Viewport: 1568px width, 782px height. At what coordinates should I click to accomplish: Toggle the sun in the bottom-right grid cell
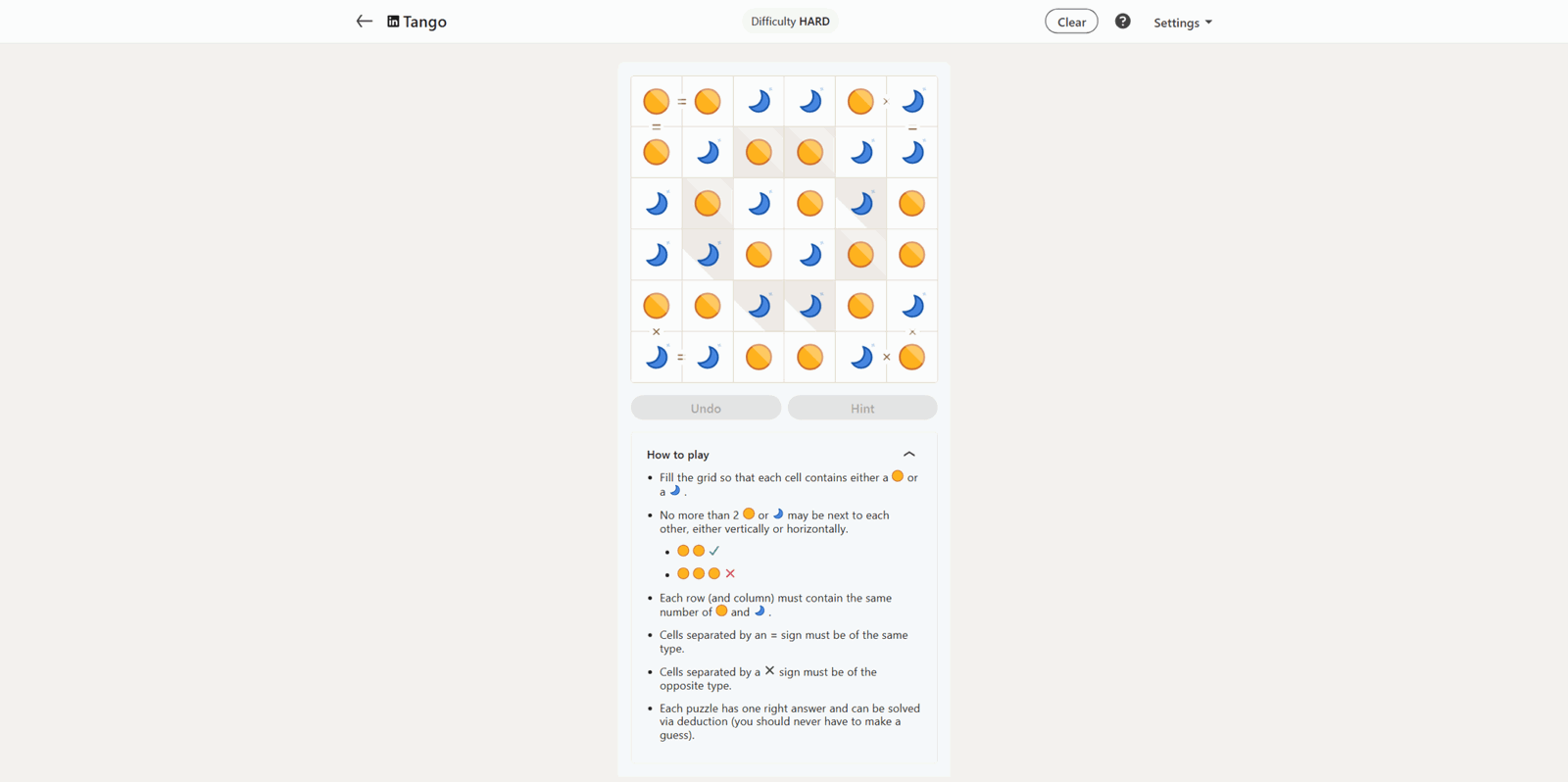click(x=912, y=357)
